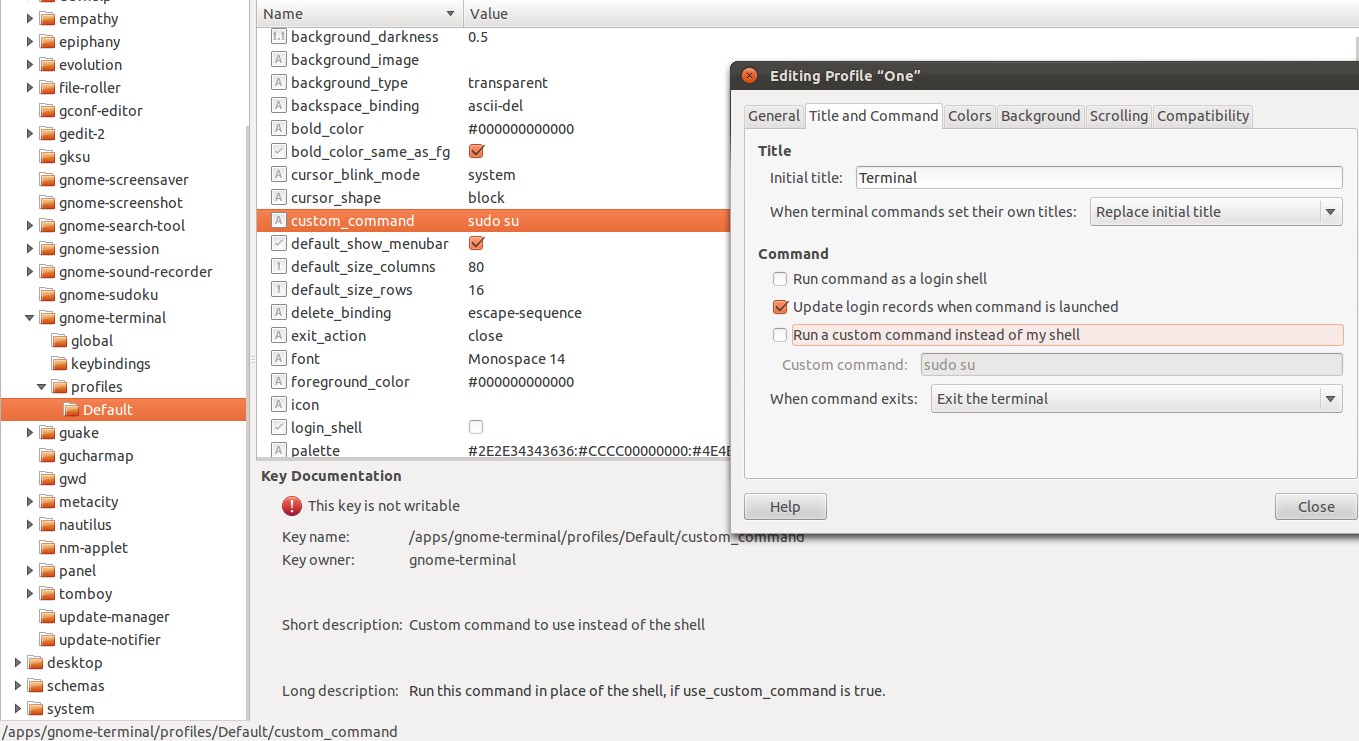Collapse the profiles tree branch
This screenshot has width=1359, height=741.
point(42,386)
